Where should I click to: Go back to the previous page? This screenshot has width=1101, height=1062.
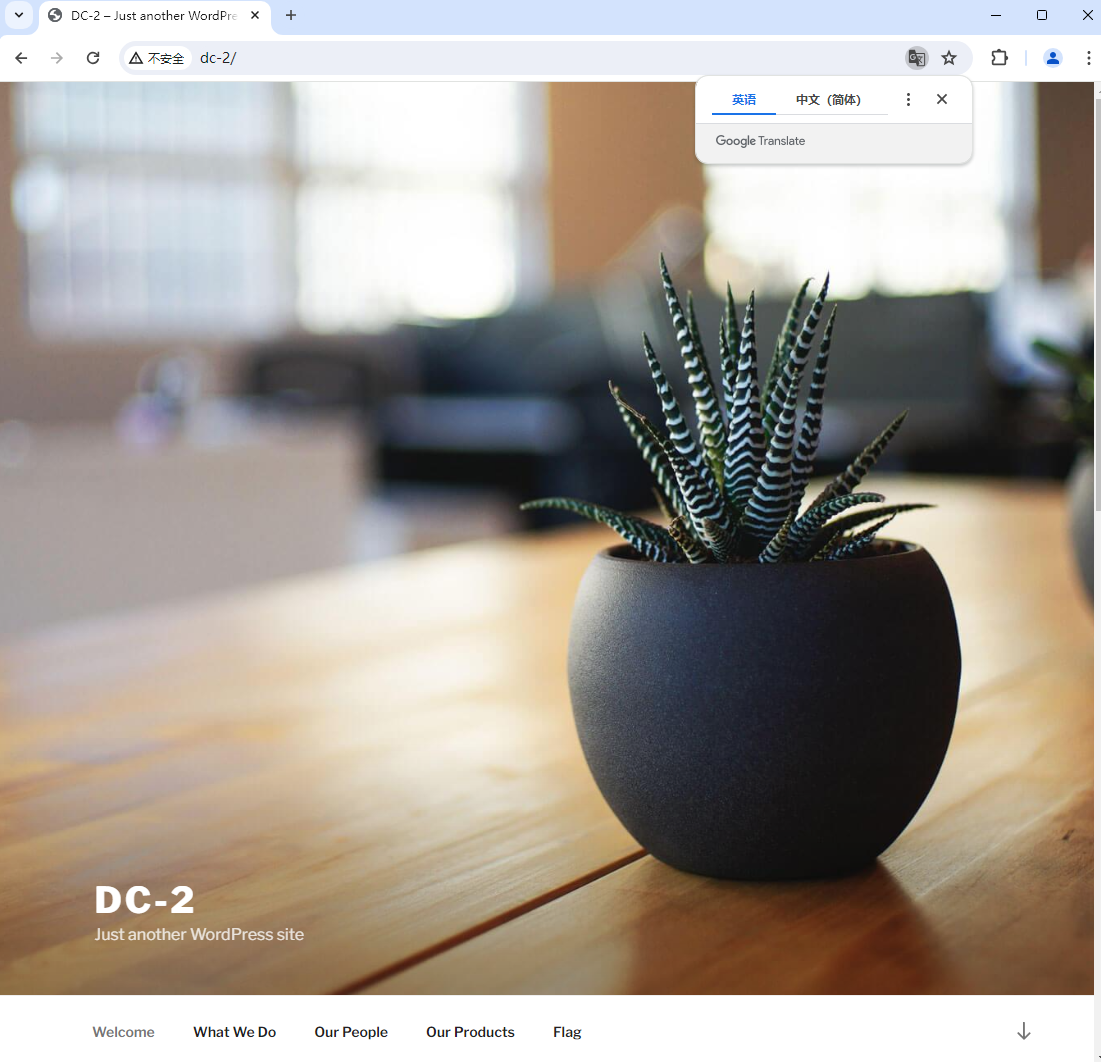21,58
